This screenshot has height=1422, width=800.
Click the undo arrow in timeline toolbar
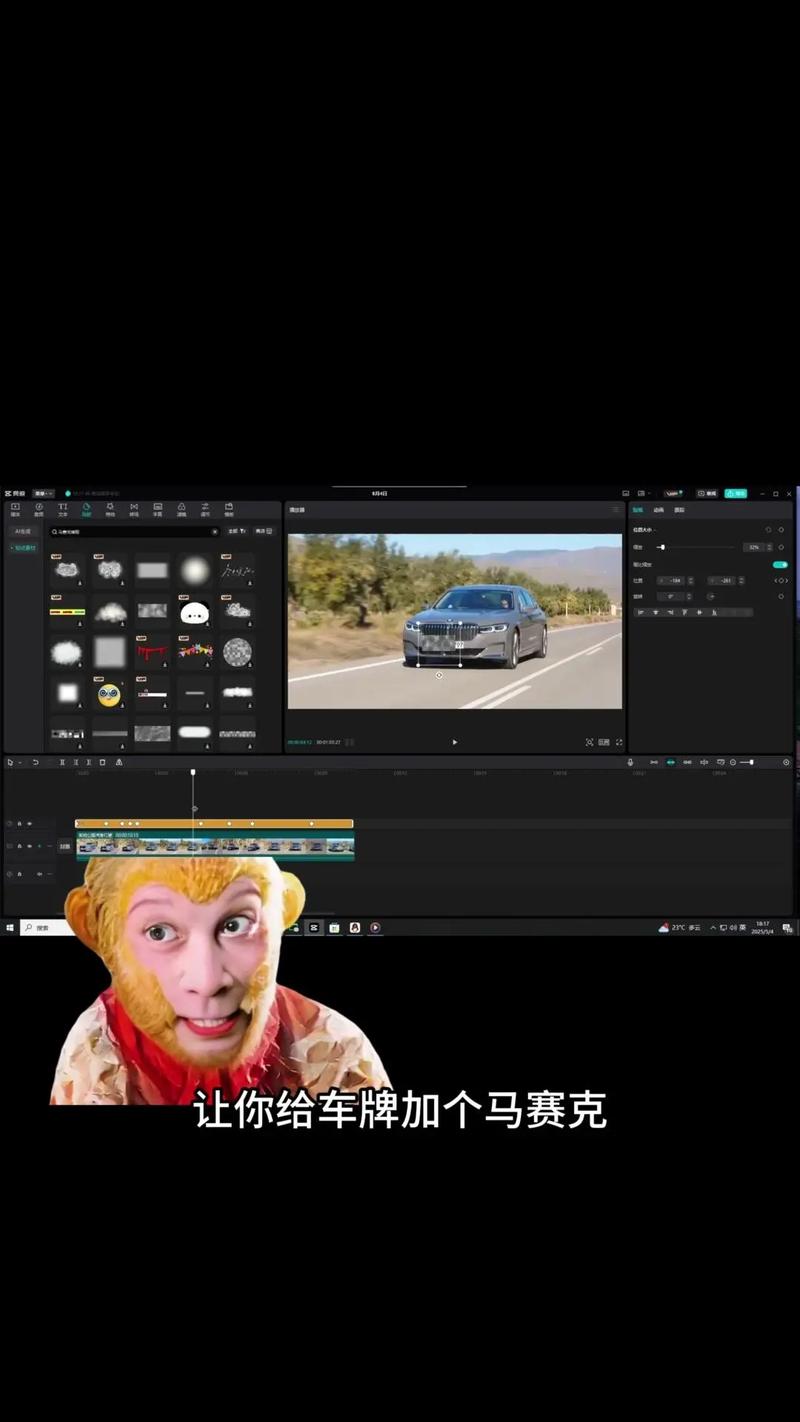point(35,762)
